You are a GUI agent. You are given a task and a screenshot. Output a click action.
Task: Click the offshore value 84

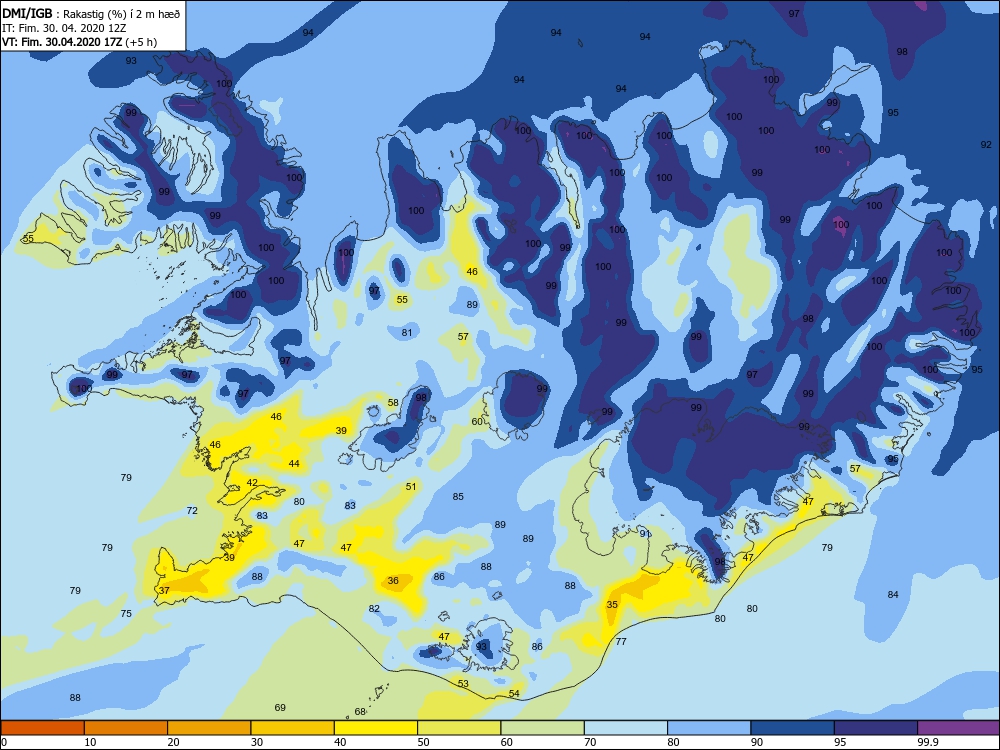(x=893, y=594)
